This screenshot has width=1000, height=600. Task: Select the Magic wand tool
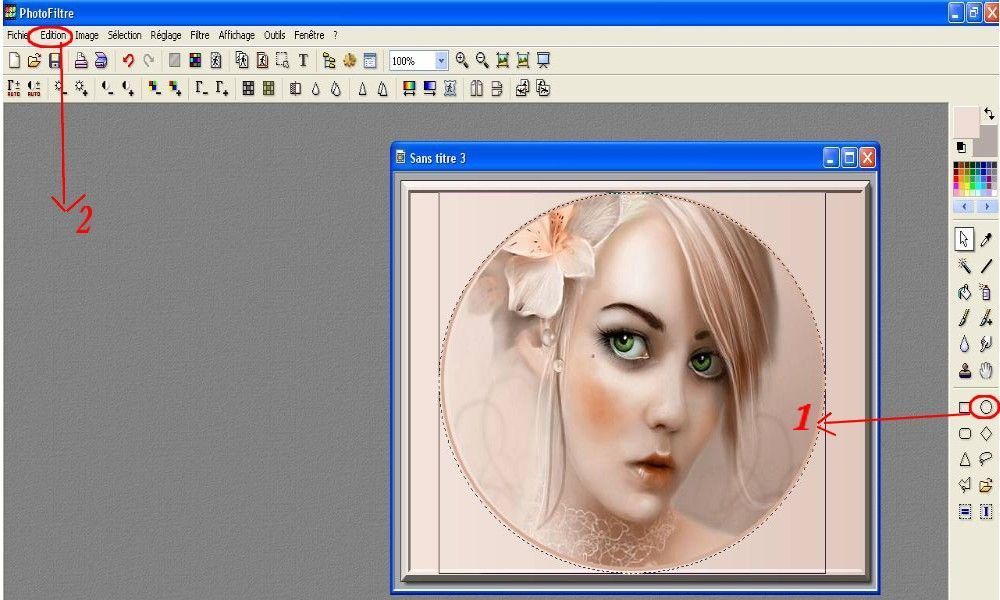(964, 265)
